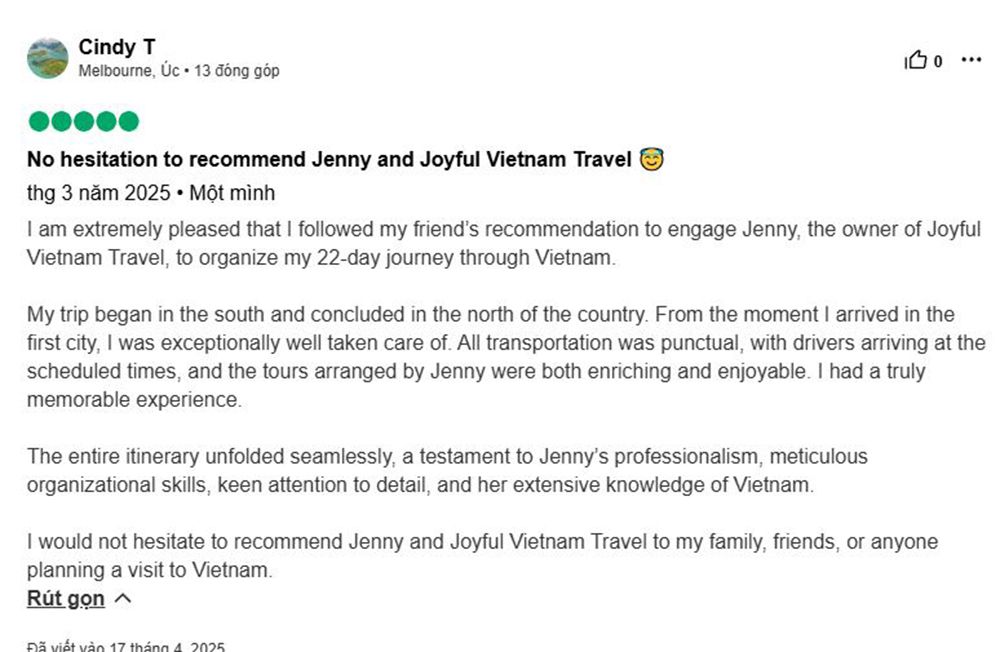Click the reviewer name Cindy T
Viewport: 1000px width, 652px height.
(117, 47)
